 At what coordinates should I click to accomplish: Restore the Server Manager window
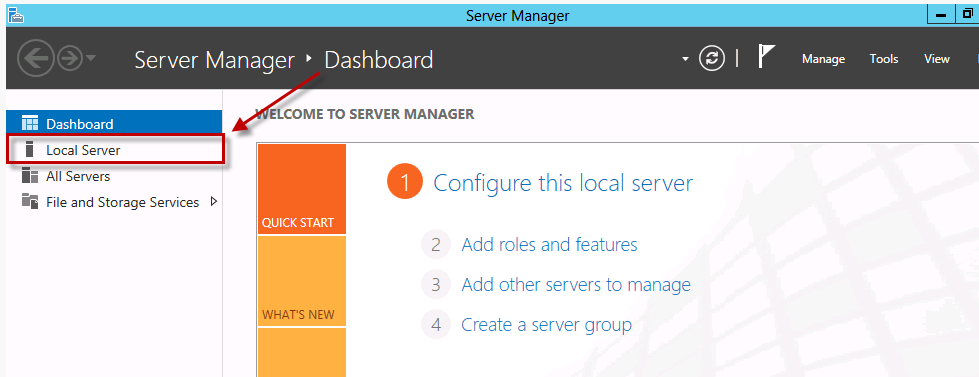[967, 14]
